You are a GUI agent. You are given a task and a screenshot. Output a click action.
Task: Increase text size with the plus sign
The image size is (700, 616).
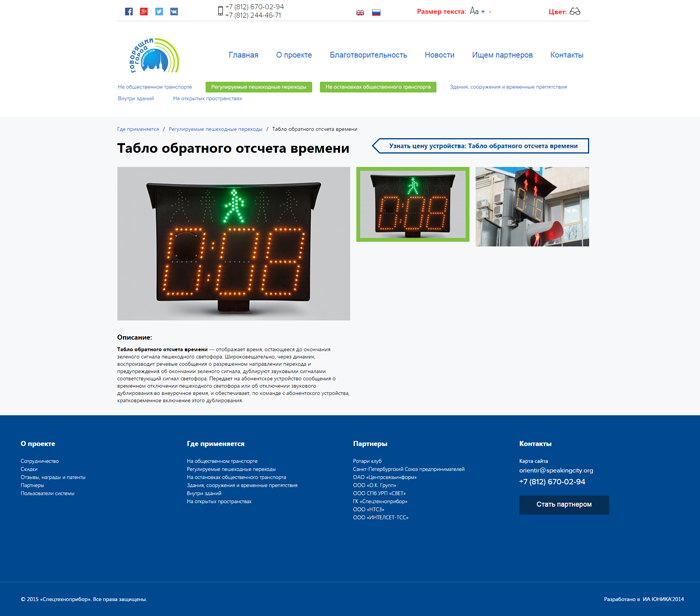[x=483, y=12]
